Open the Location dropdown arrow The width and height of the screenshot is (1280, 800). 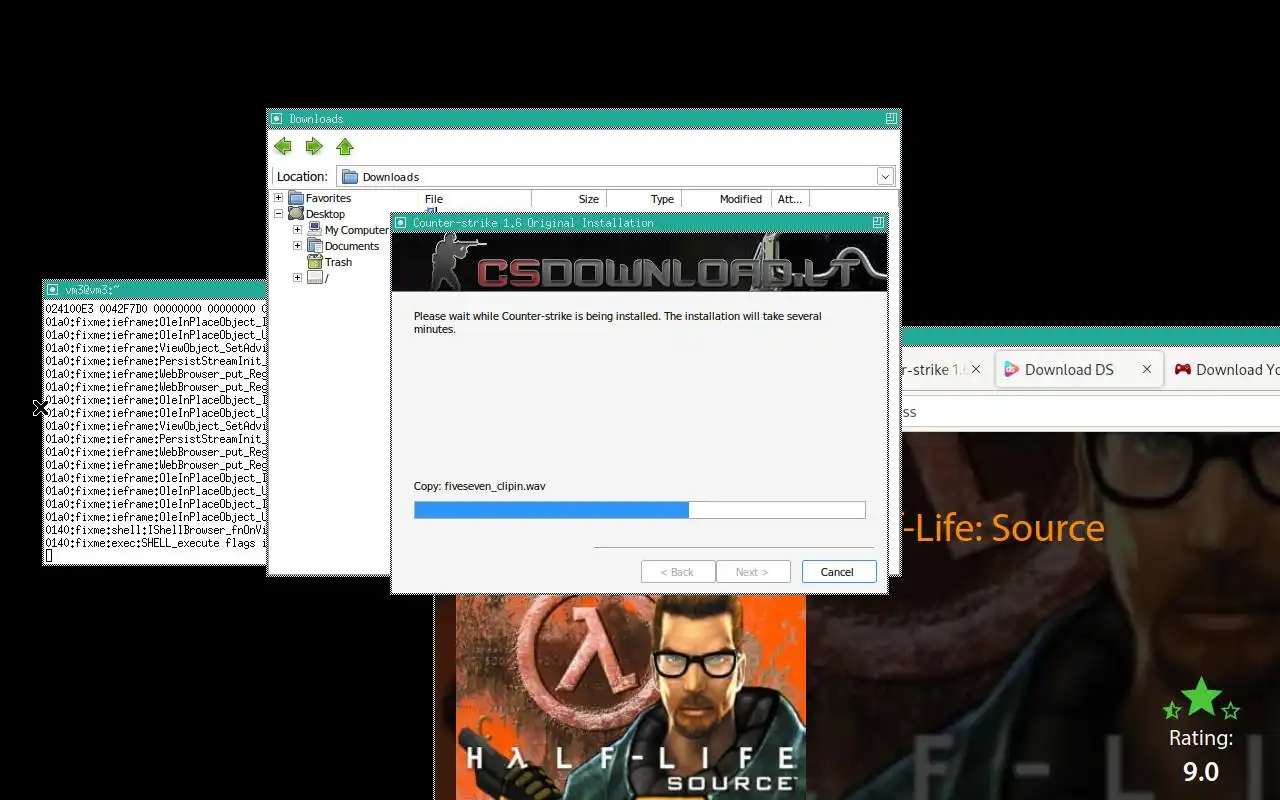[x=885, y=176]
